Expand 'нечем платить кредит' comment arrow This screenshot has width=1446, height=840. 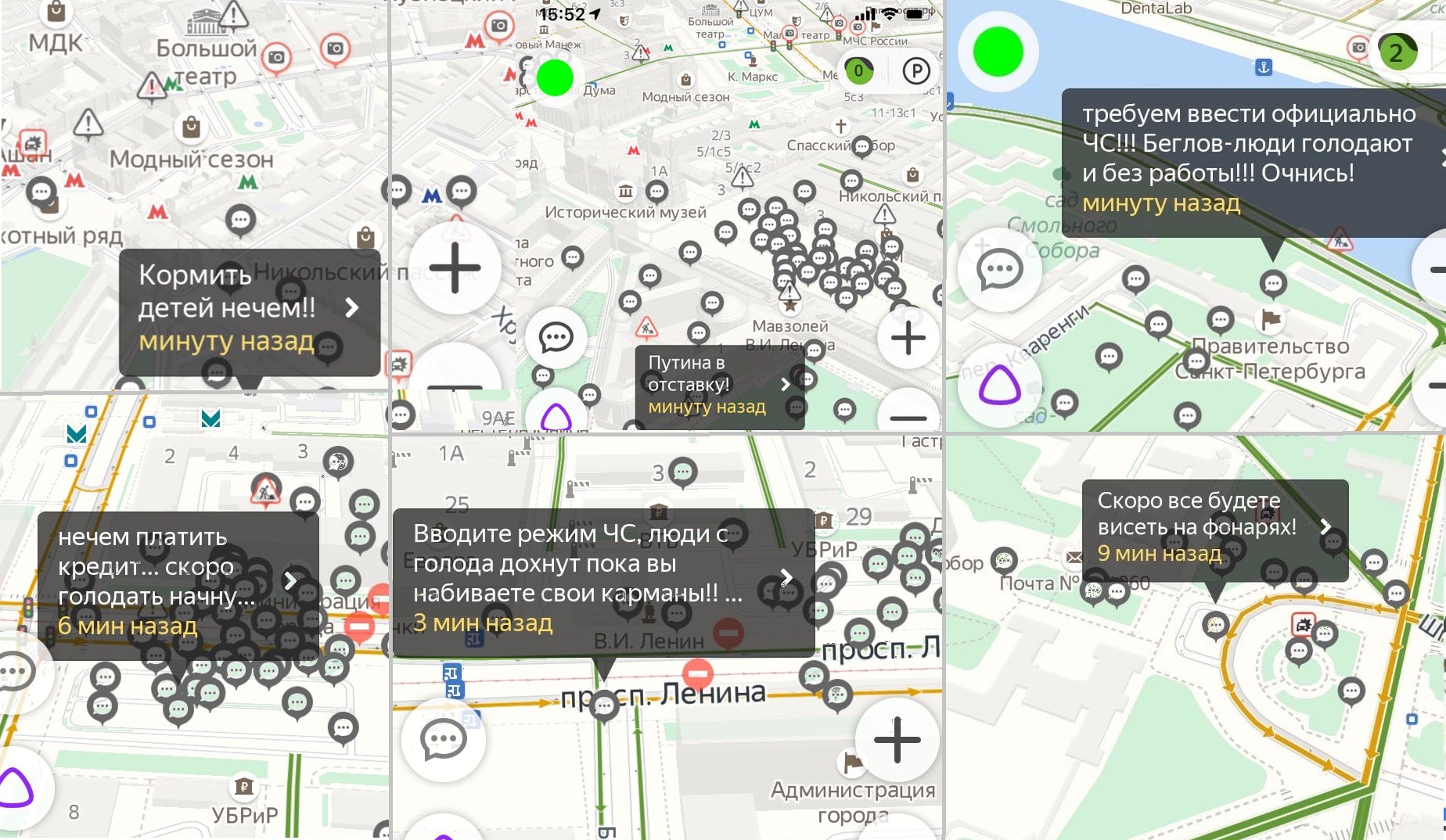coord(290,580)
